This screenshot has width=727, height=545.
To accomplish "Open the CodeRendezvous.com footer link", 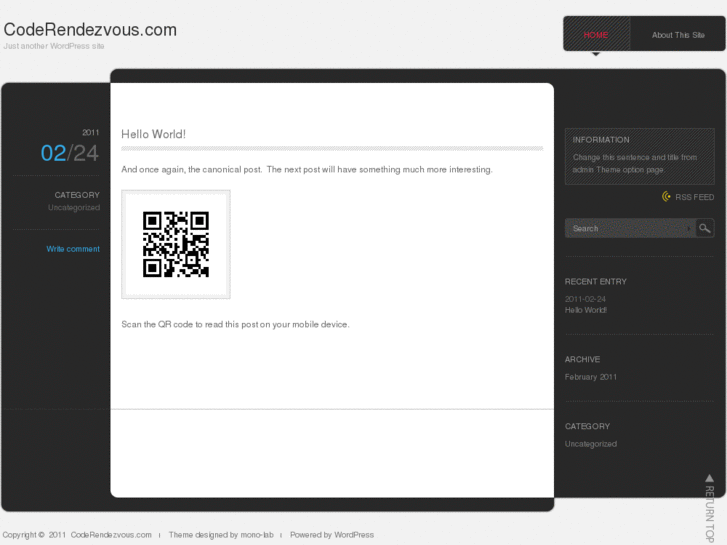I will pos(111,535).
